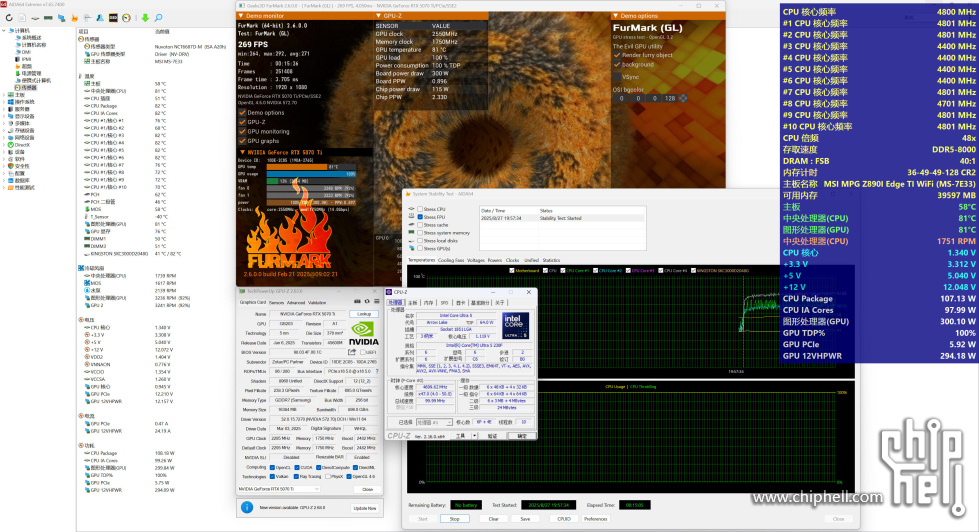979x532 pixels.
Task: Click the user profile icon in AIDA64 toolbar
Action: click(100, 17)
